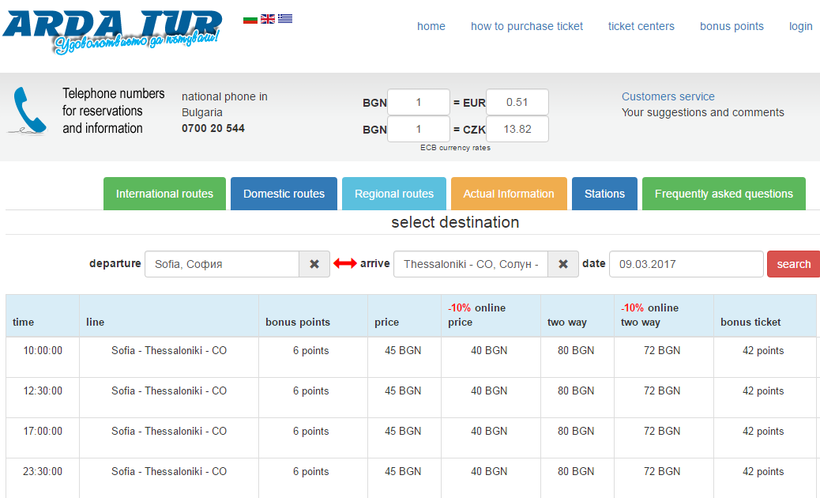Open the Customers service link
This screenshot has width=820, height=498.
(x=668, y=97)
